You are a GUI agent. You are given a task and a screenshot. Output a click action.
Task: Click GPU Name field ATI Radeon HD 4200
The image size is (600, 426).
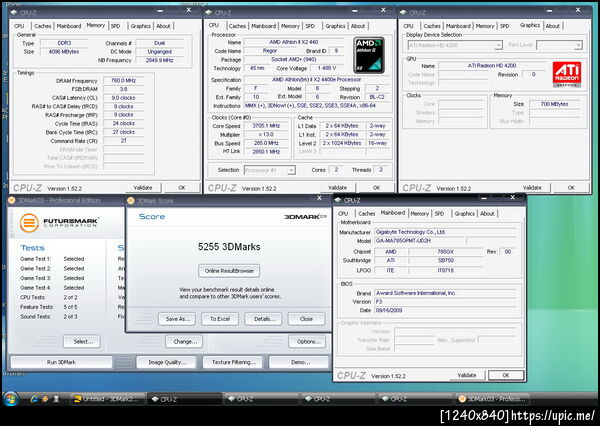(x=492, y=65)
